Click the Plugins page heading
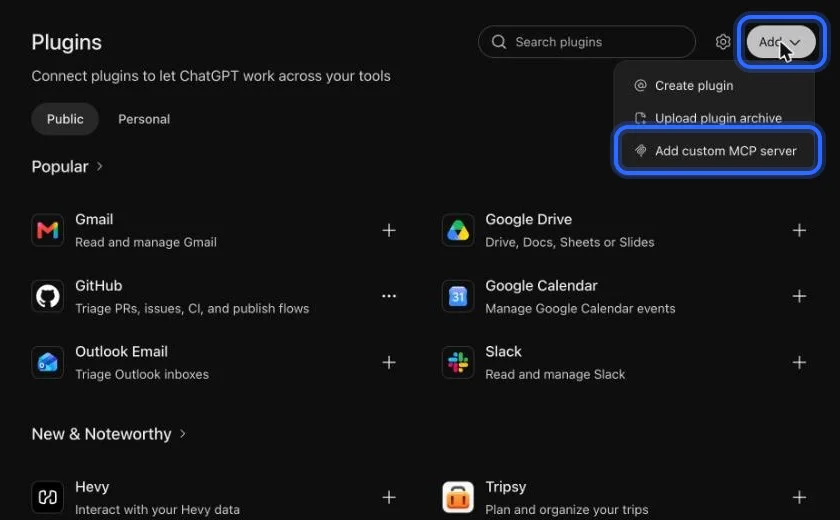The height and width of the screenshot is (520, 840). tap(66, 42)
